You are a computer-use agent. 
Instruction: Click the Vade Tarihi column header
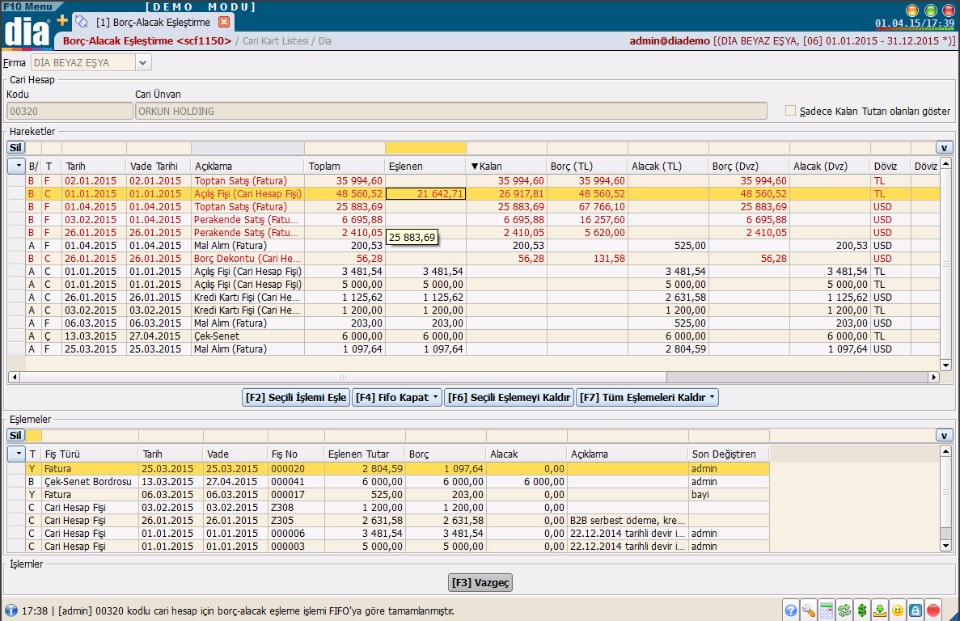(x=158, y=166)
